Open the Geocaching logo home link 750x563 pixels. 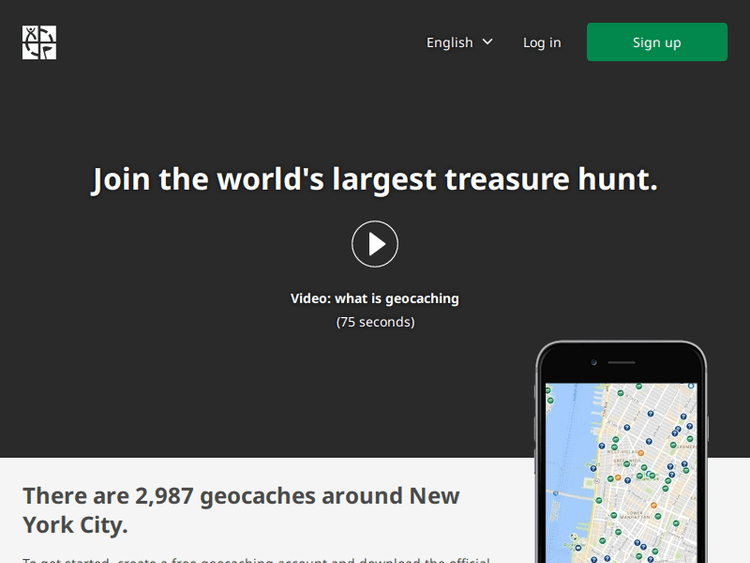pos(39,43)
